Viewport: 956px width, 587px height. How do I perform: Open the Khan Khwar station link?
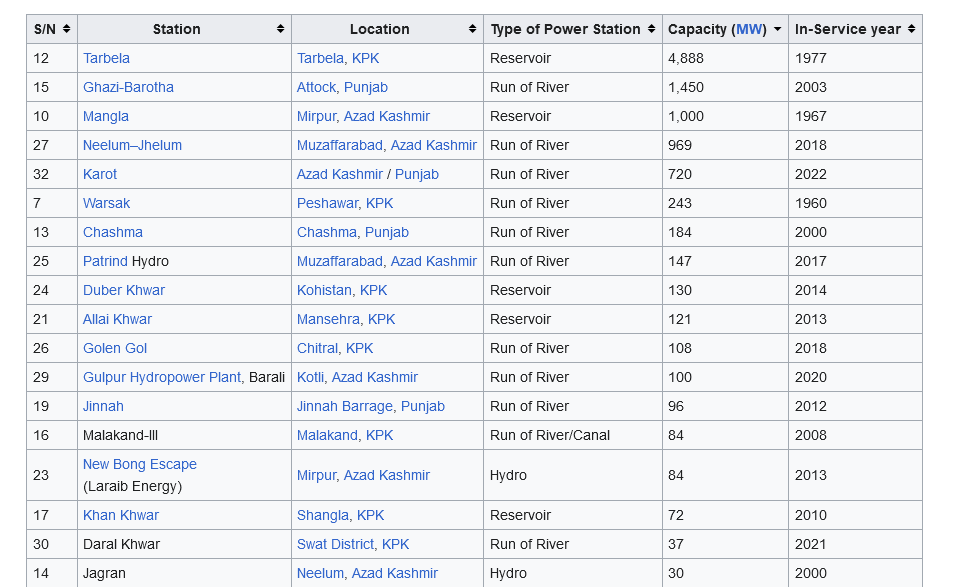[121, 515]
